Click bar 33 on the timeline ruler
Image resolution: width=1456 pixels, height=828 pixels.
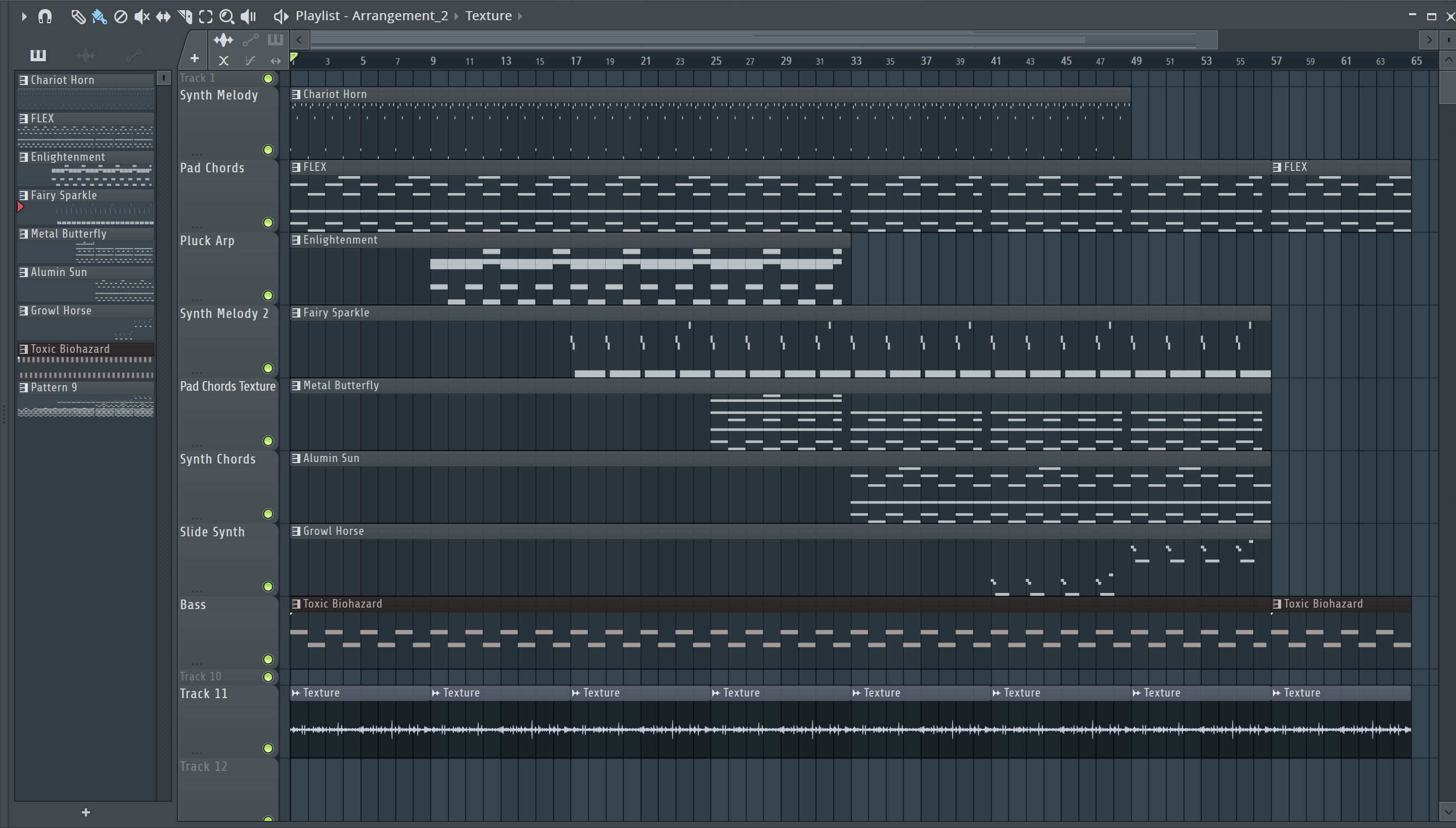tap(855, 61)
